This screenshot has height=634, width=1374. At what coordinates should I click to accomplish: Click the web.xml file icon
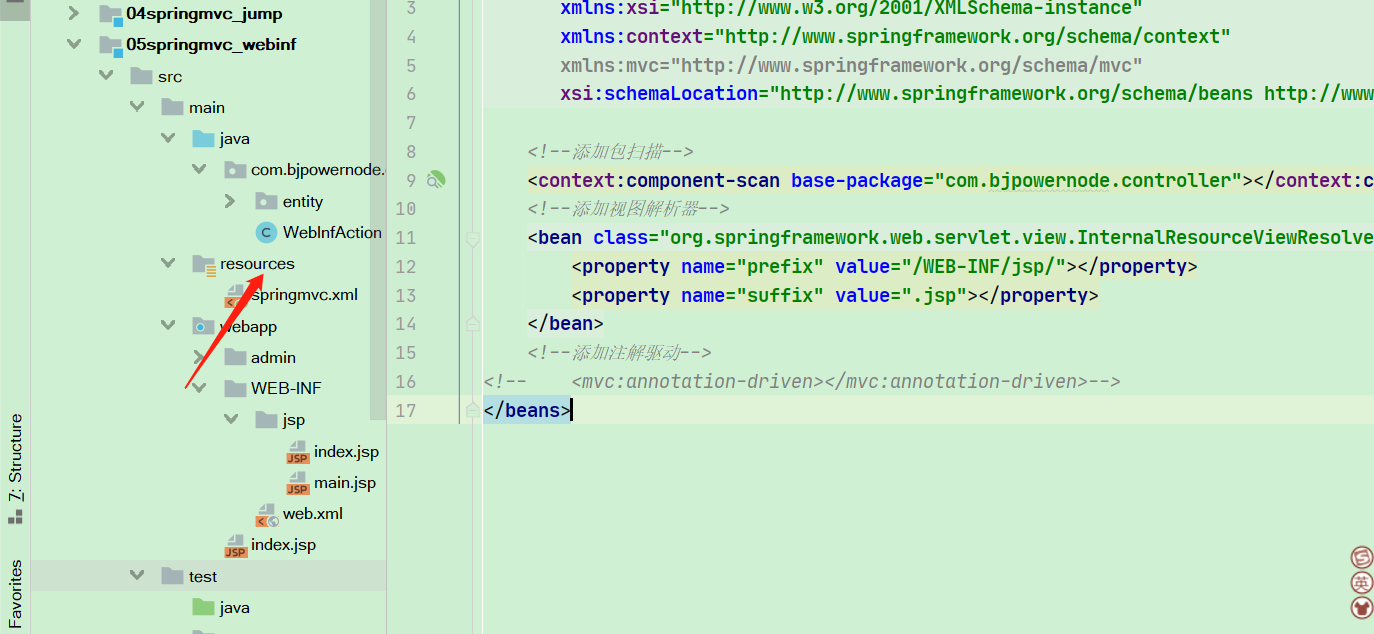click(267, 514)
